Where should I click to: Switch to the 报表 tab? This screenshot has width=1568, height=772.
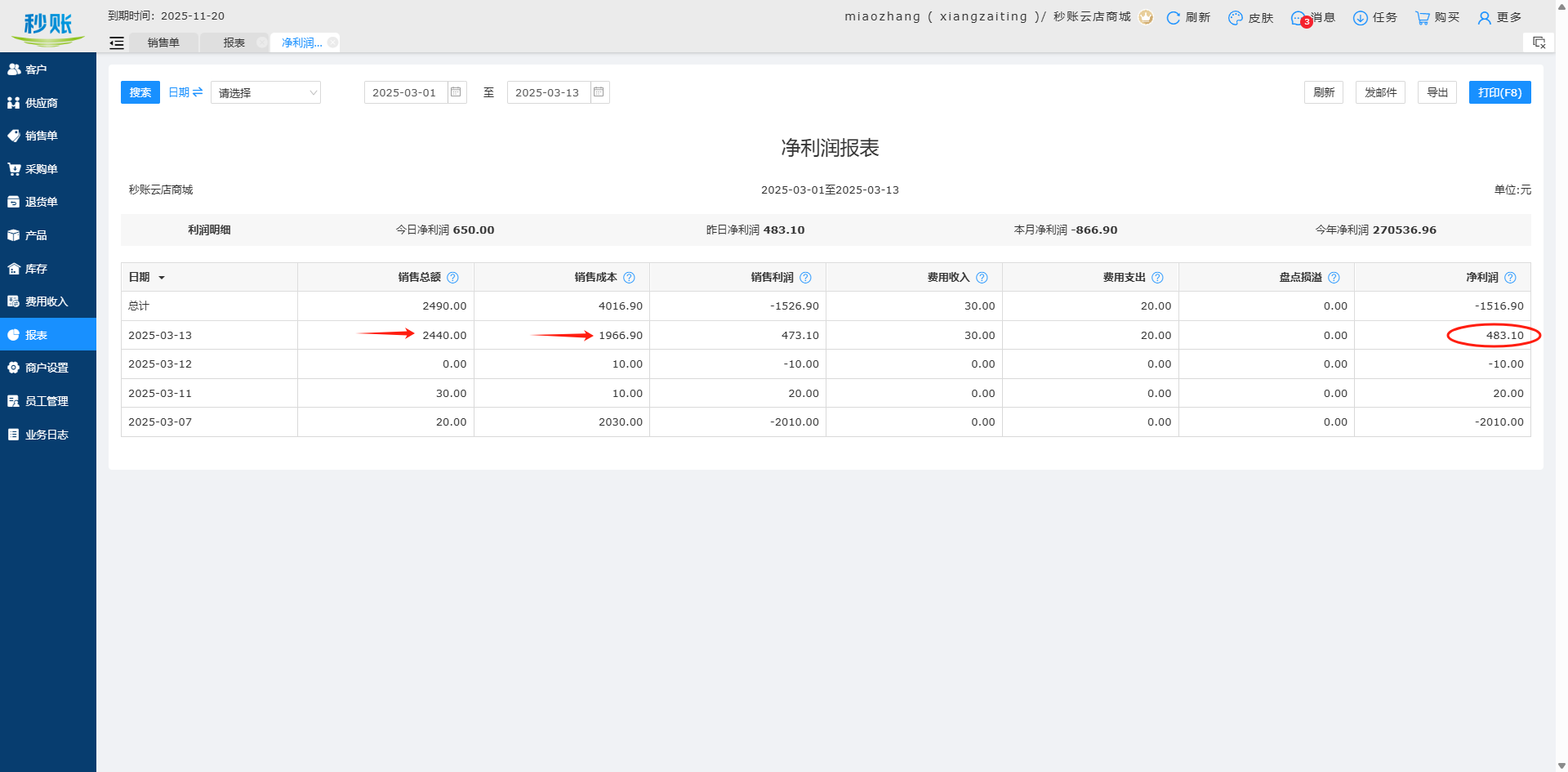(x=234, y=42)
